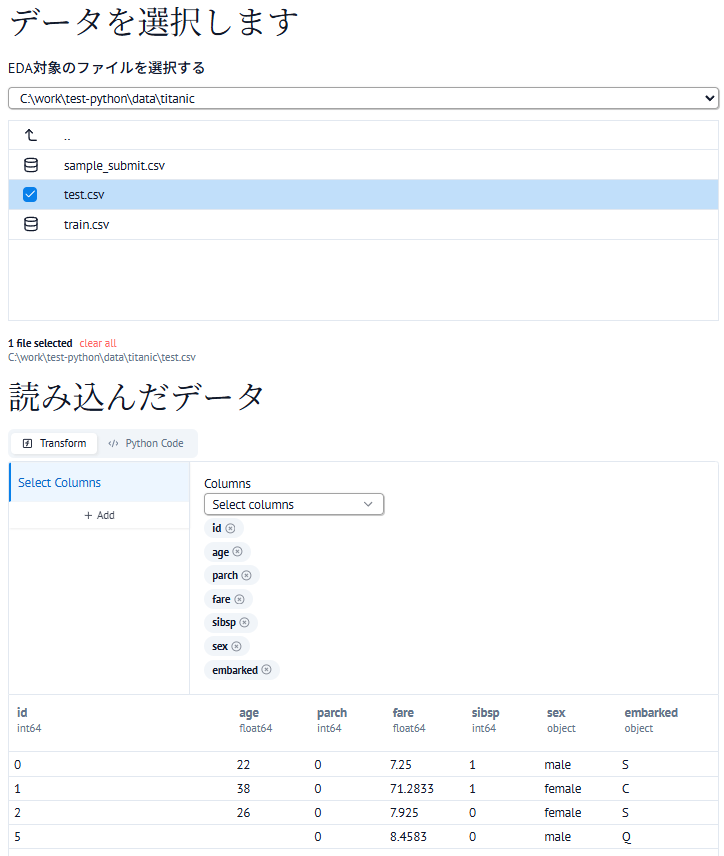This screenshot has width=724, height=856.
Task: Remove the sibsp column chip
Action: point(245,622)
